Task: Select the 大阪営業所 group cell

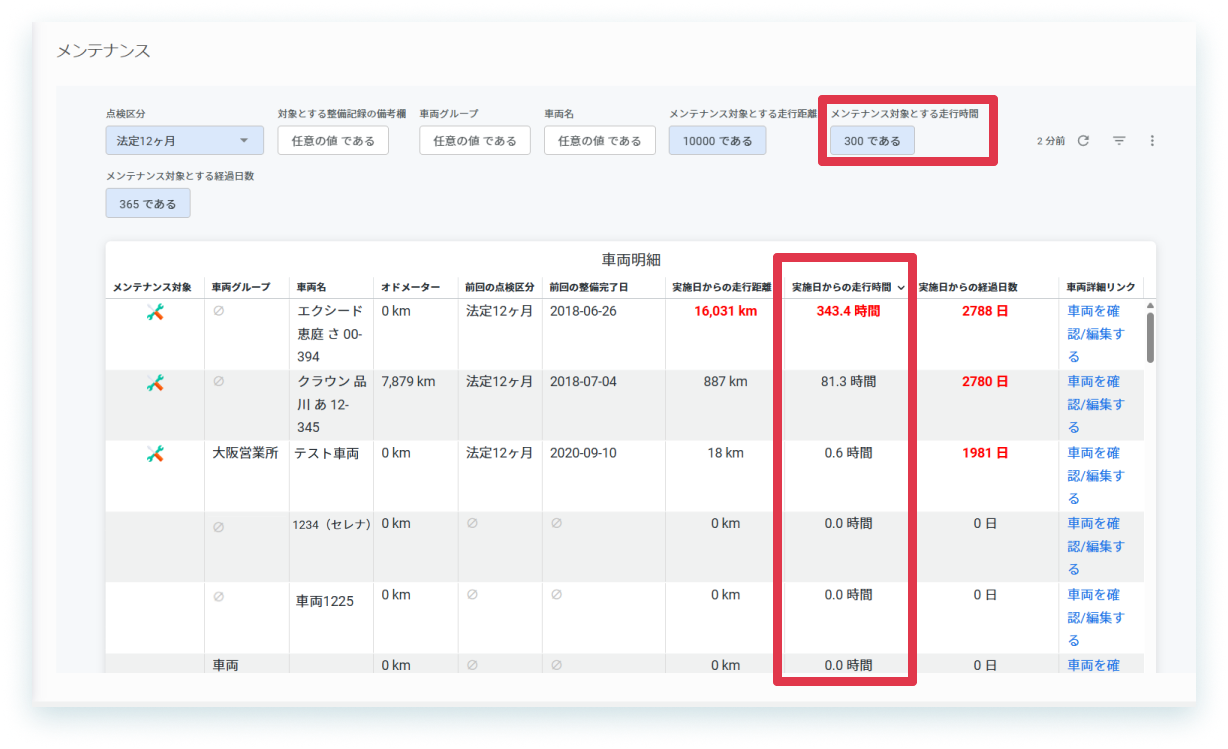Action: point(245,453)
